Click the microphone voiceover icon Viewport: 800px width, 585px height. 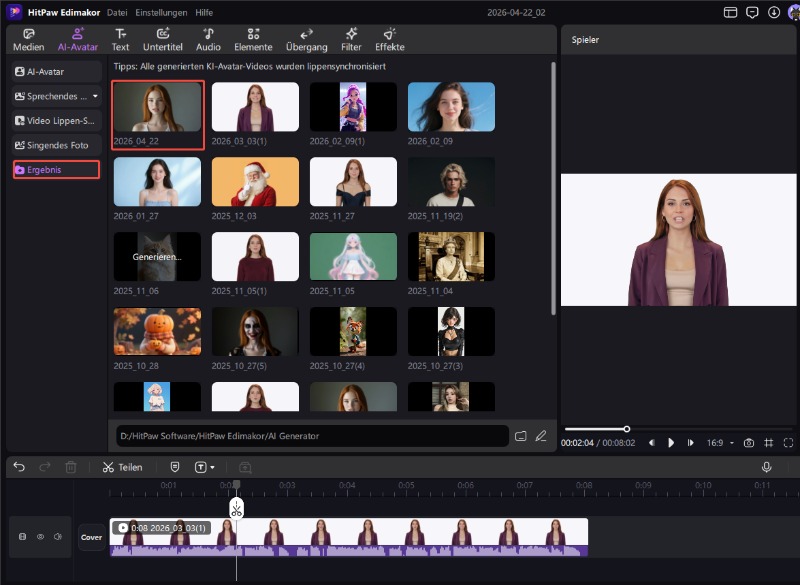766,467
